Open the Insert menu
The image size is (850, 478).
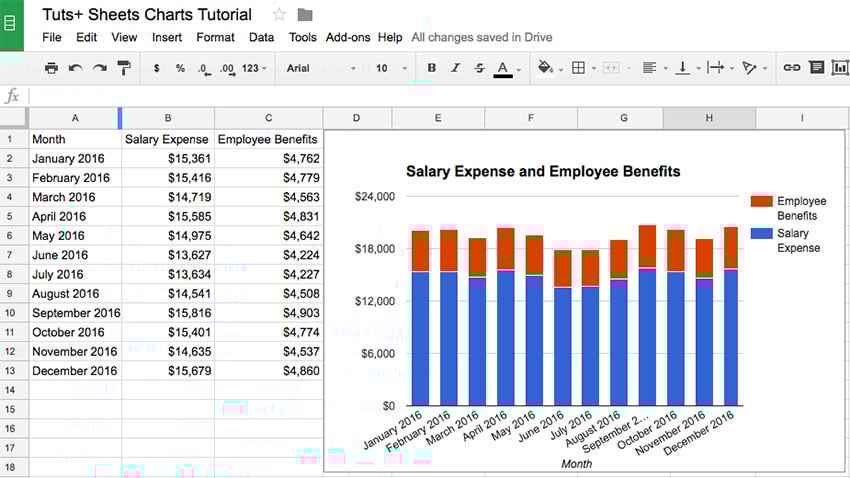pyautogui.click(x=167, y=37)
